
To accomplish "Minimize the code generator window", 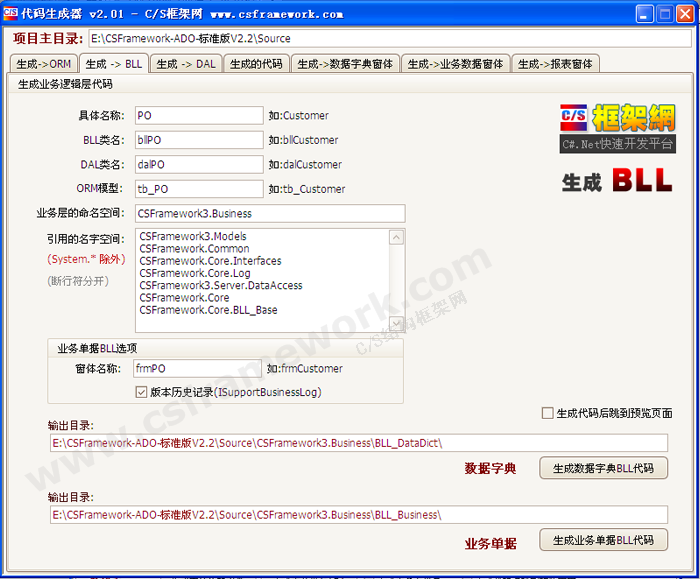I will tap(641, 14).
